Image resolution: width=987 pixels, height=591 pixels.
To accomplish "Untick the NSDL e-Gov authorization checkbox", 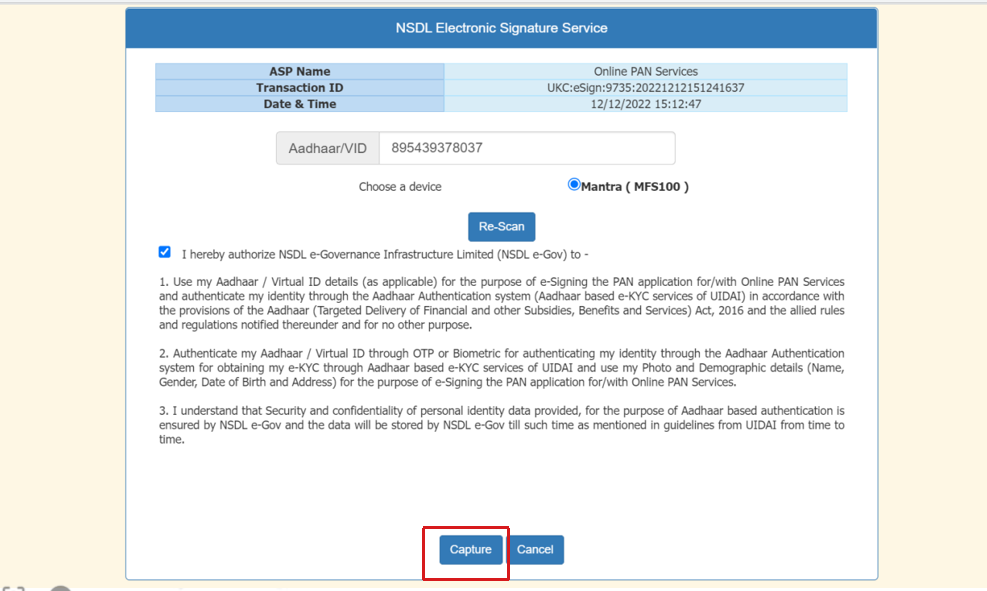I will (164, 252).
